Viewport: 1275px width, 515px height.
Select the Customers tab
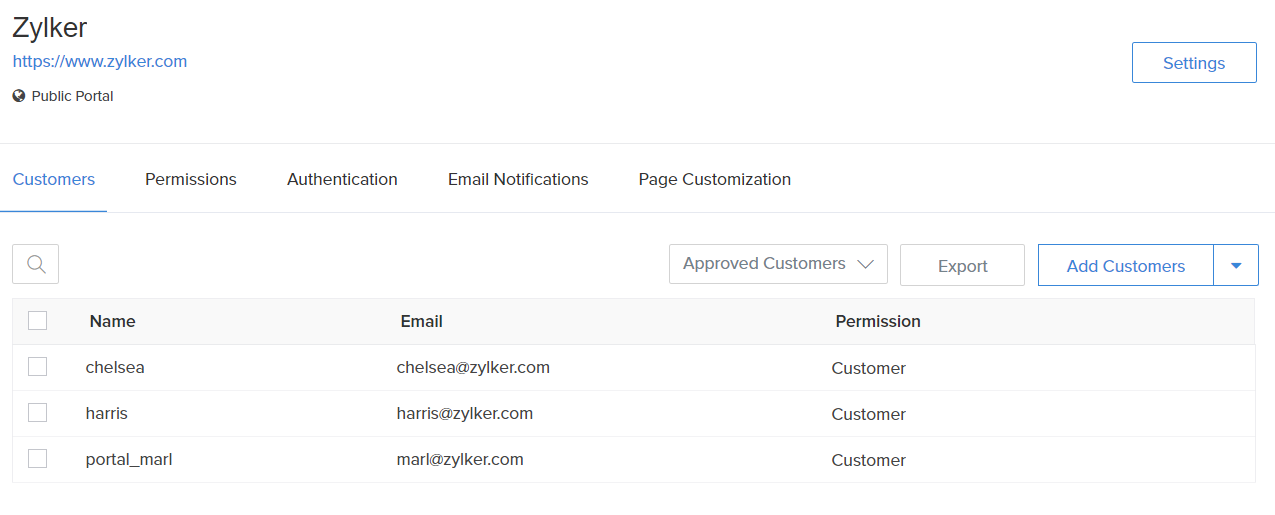[x=54, y=180]
